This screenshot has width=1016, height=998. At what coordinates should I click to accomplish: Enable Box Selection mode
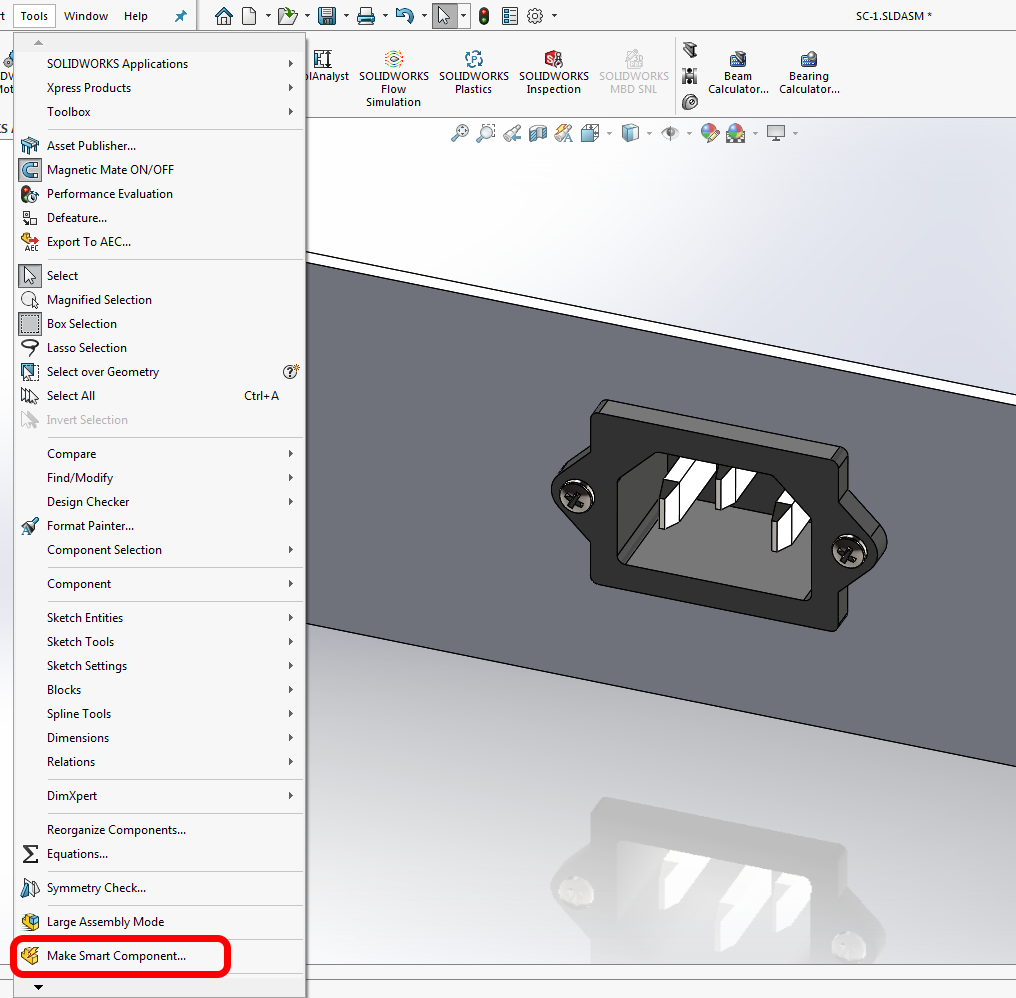coord(159,323)
